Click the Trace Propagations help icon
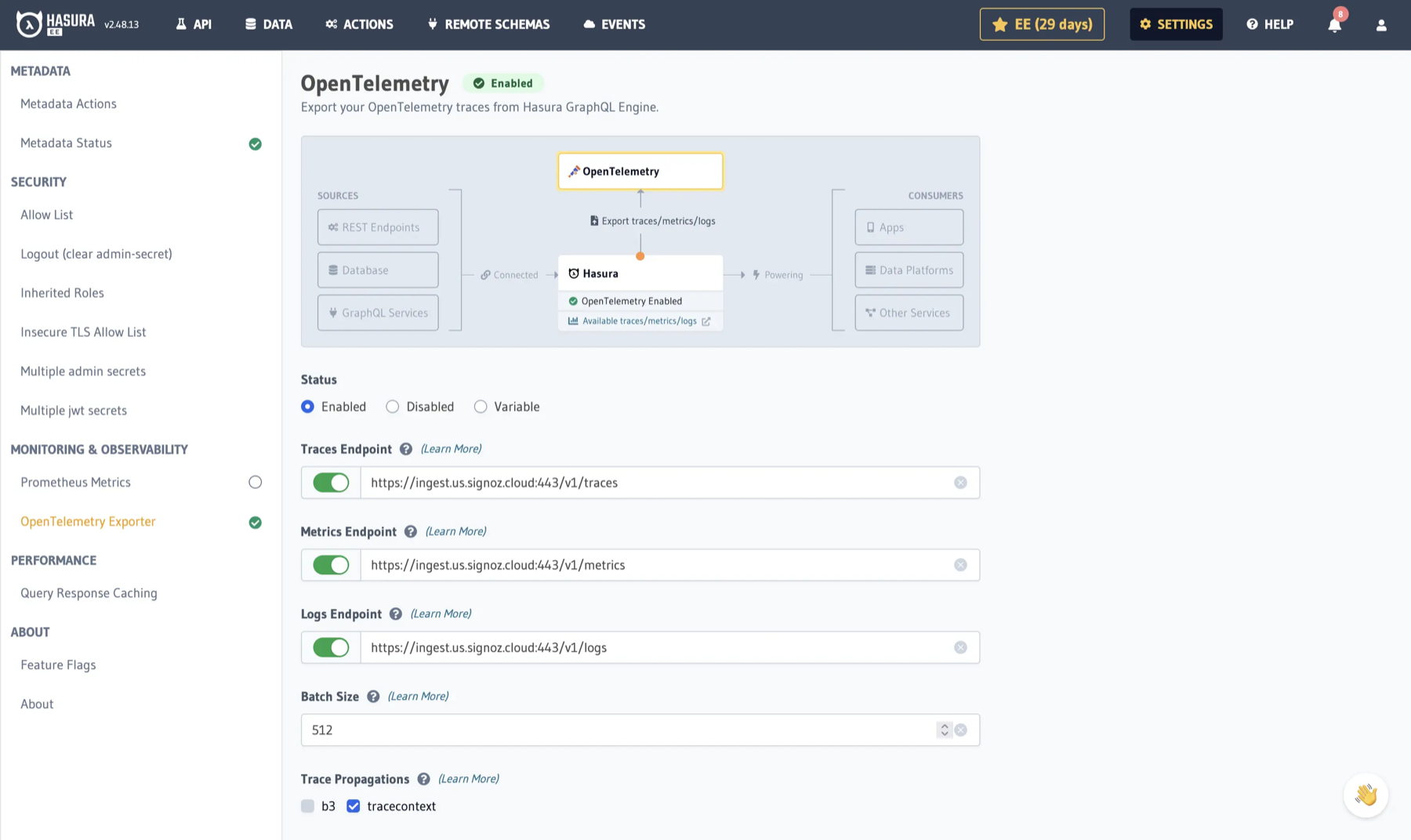 point(423,779)
